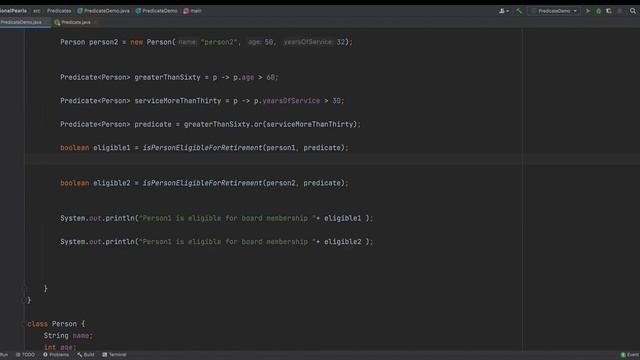Place cursor on the empty highlighted line

coord(273,160)
